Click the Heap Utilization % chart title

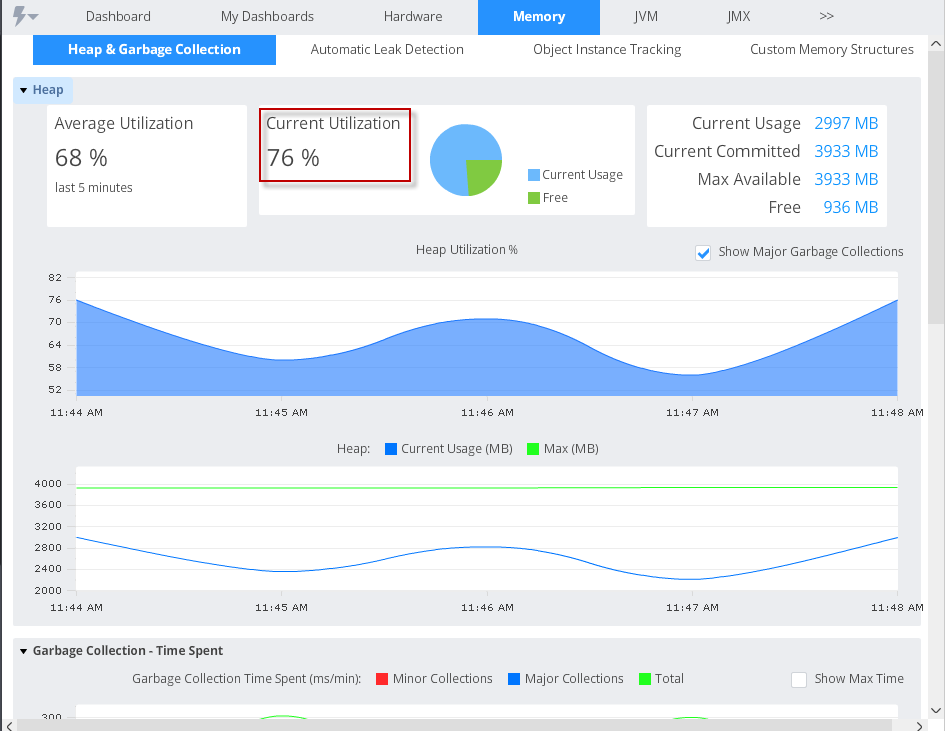[x=466, y=249]
